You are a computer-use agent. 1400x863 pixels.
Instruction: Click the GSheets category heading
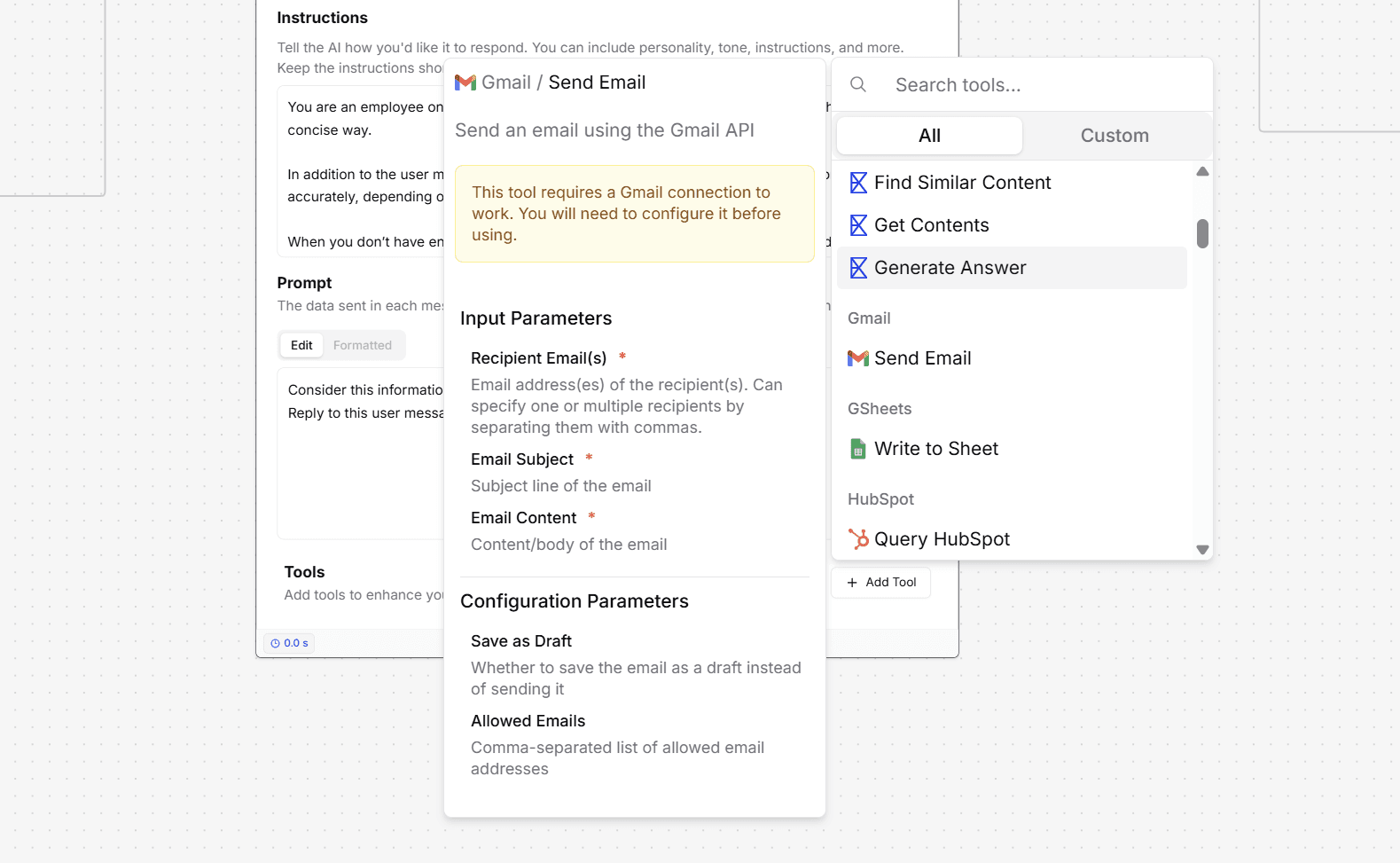pos(880,409)
